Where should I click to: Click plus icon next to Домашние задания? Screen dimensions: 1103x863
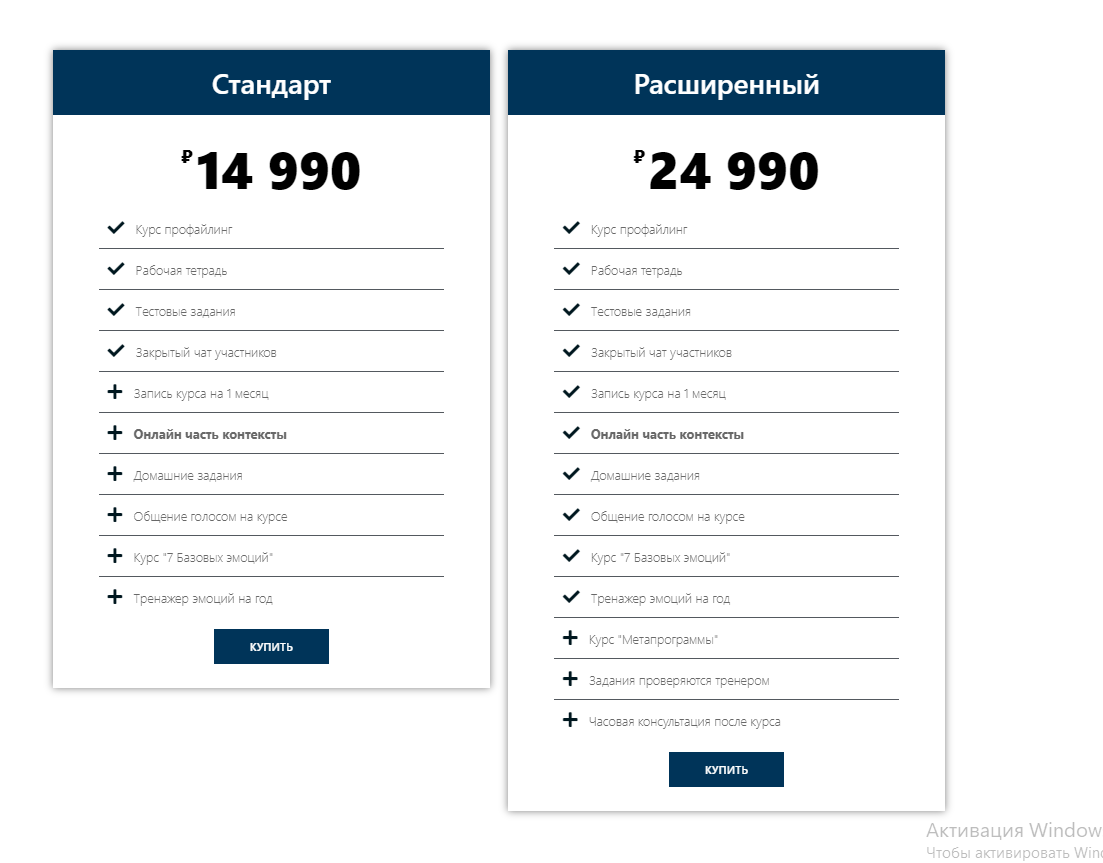pyautogui.click(x=115, y=475)
